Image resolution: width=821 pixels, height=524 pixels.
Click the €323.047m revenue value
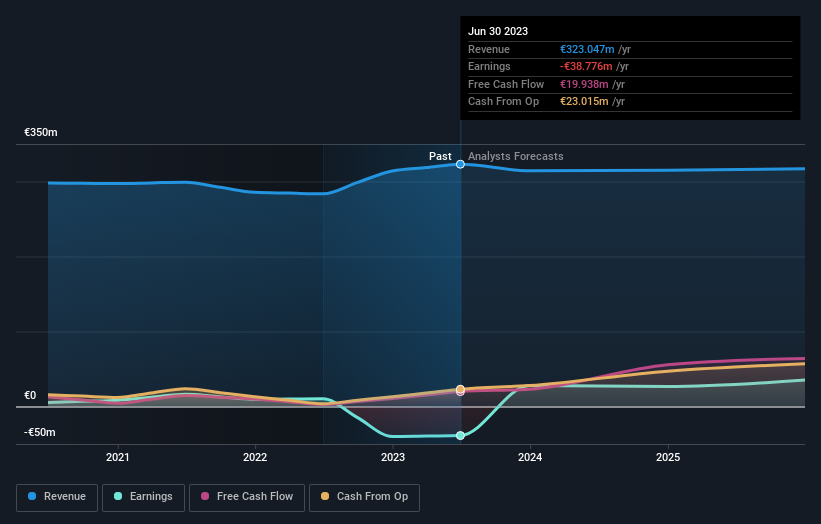[x=587, y=49]
